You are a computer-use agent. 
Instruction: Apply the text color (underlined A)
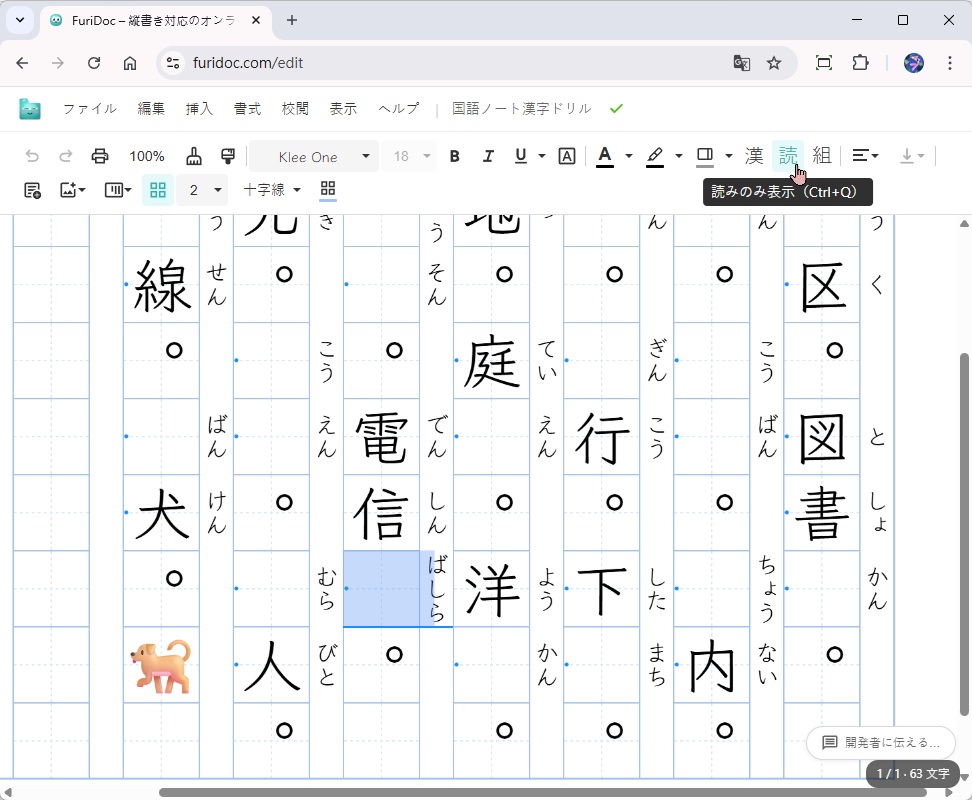click(605, 156)
